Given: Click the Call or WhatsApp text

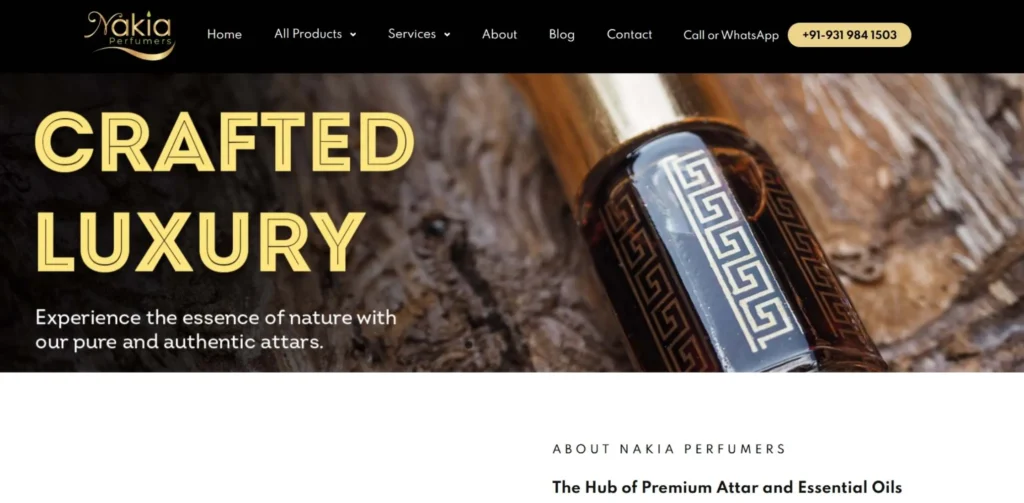Looking at the screenshot, I should [731, 35].
